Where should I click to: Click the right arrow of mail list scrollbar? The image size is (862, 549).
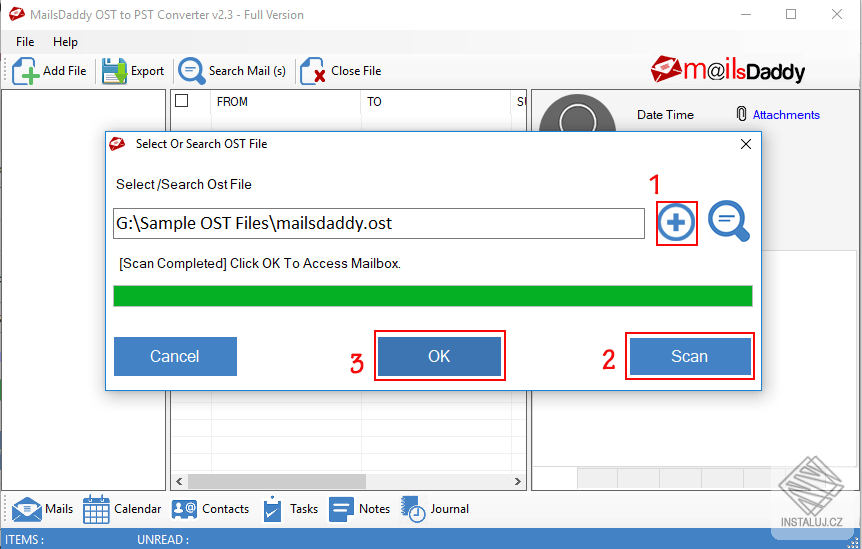[517, 481]
